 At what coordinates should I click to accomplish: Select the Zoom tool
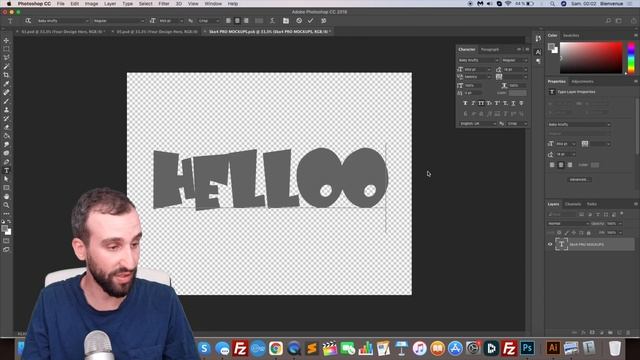(x=6, y=205)
